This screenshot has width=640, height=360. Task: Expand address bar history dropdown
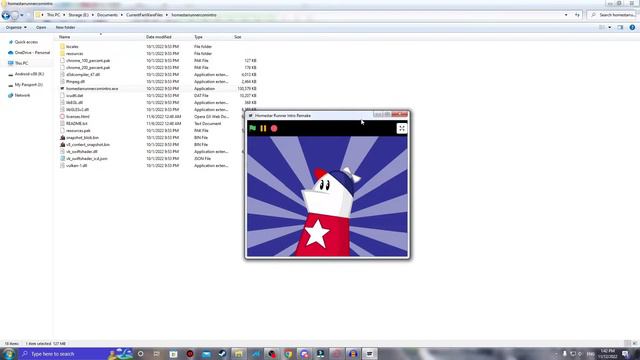[566, 15]
